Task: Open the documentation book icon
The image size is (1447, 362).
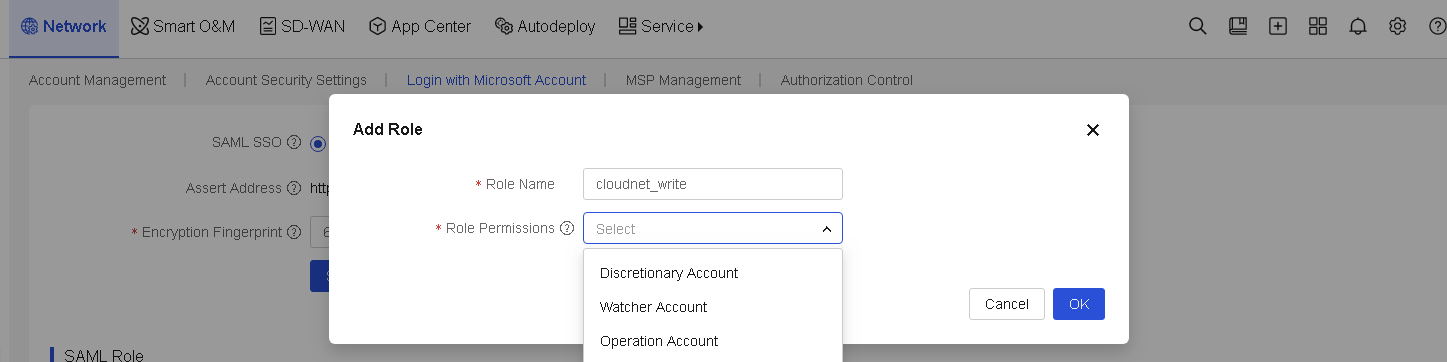Action: [1238, 27]
